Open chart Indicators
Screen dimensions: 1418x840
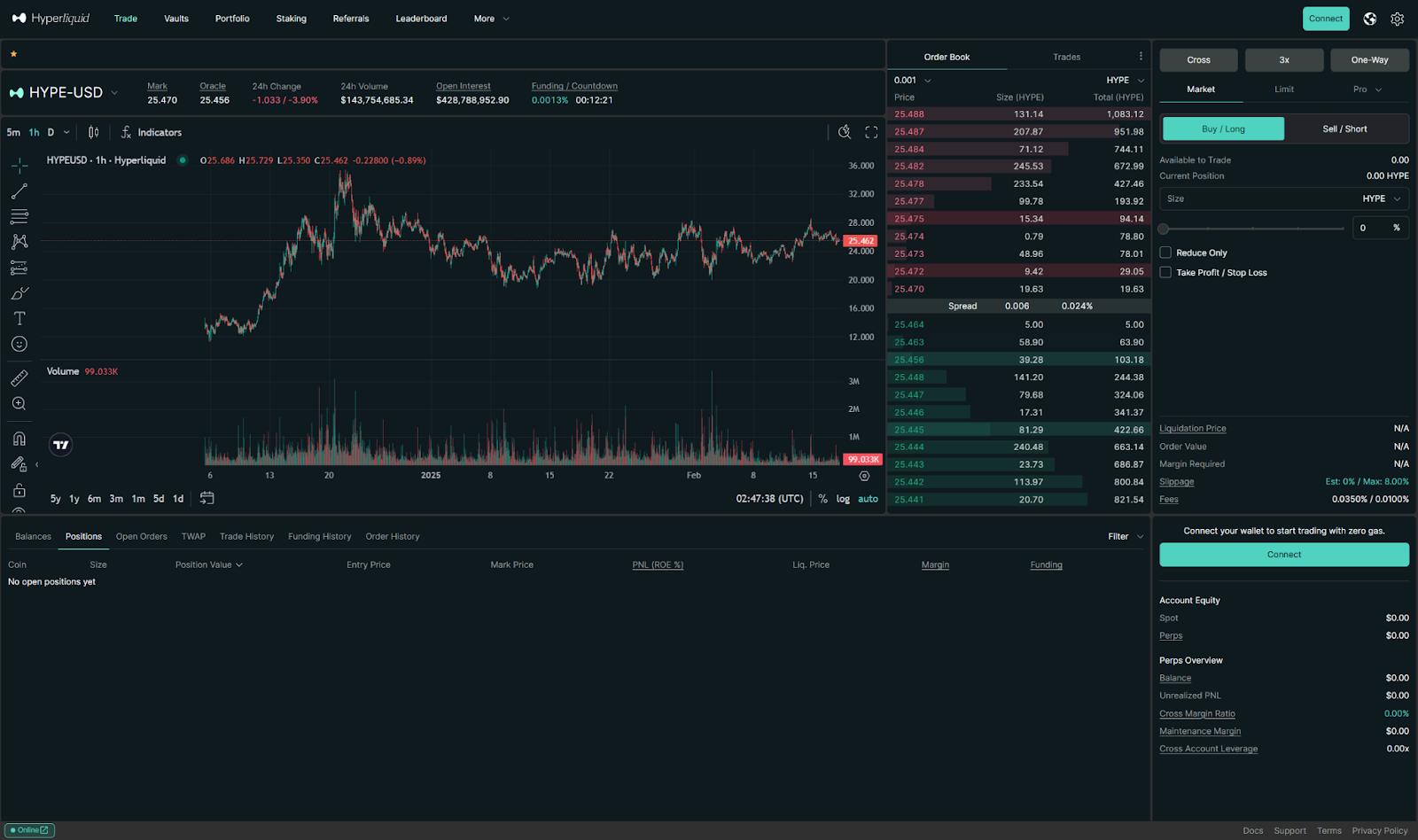[151, 132]
